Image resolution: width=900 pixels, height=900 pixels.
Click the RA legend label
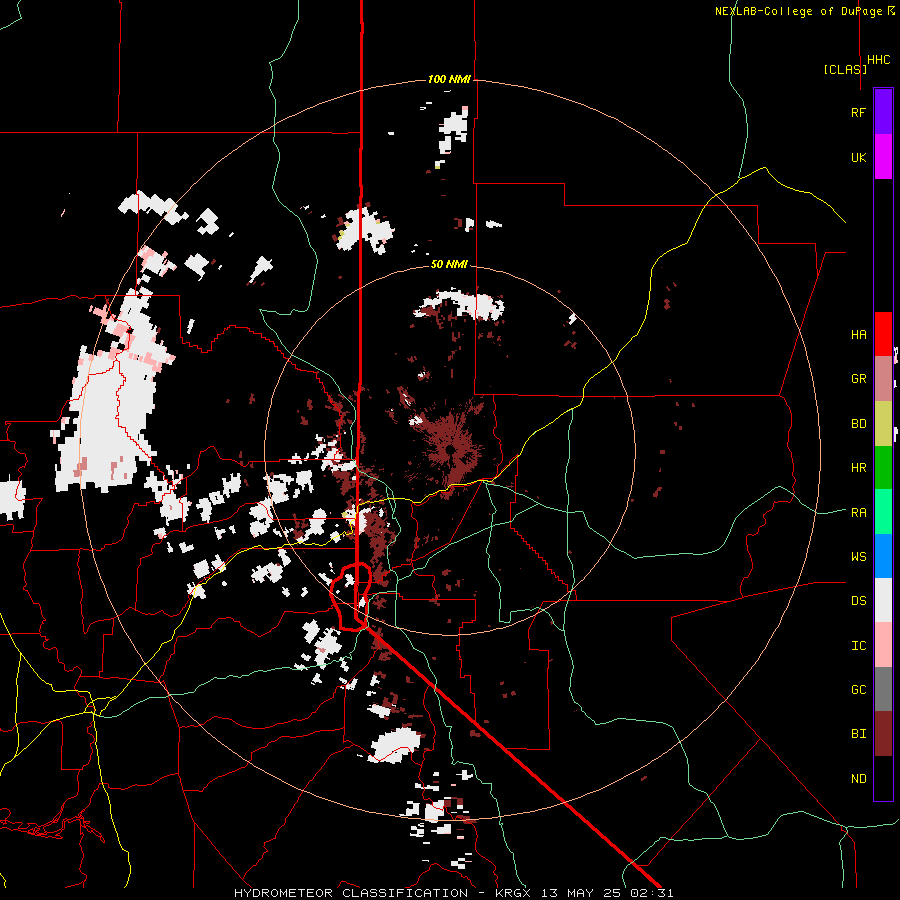(858, 513)
